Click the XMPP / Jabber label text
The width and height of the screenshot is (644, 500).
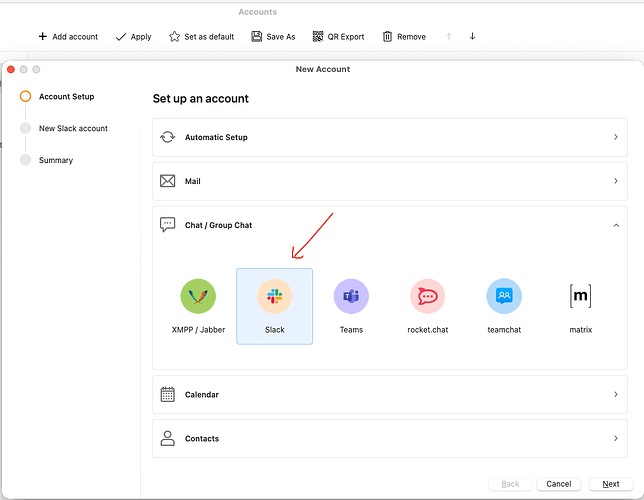[198, 329]
